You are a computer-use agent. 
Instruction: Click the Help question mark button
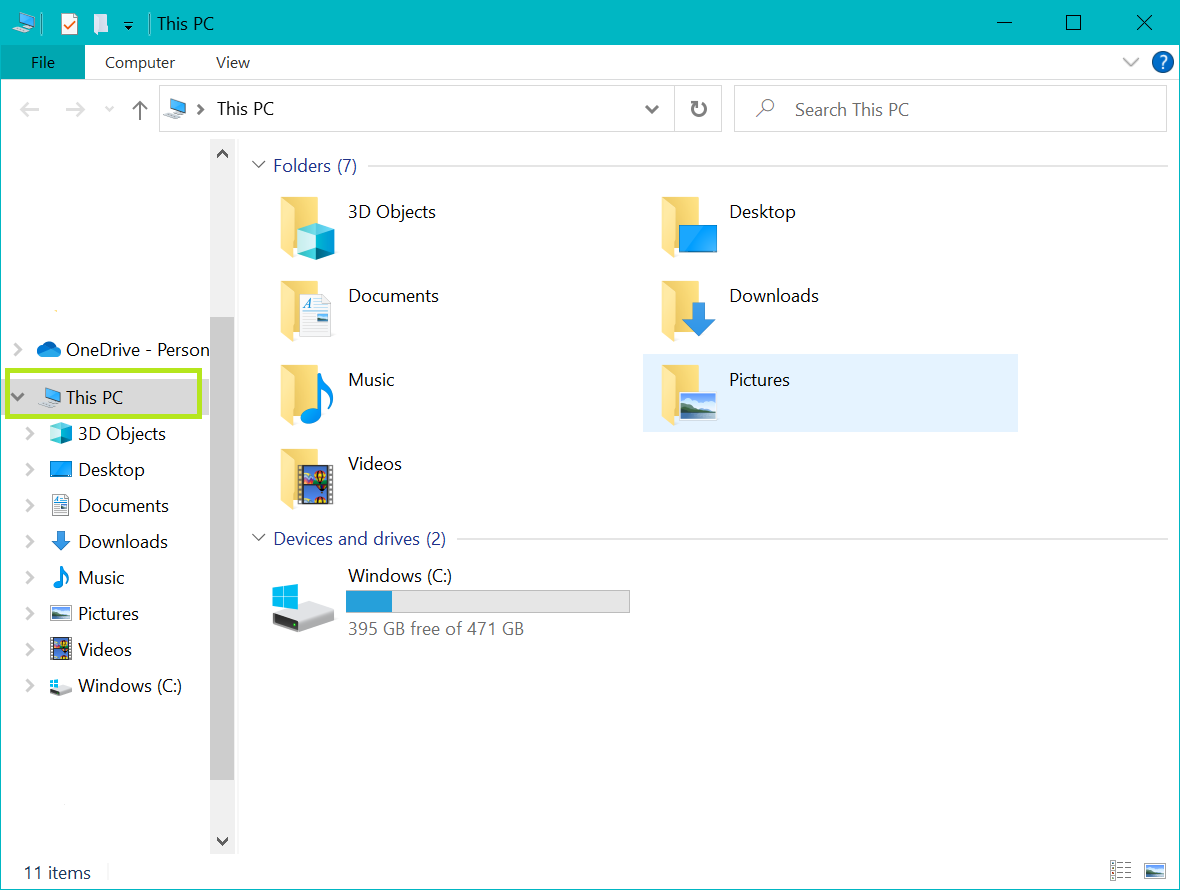point(1162,62)
